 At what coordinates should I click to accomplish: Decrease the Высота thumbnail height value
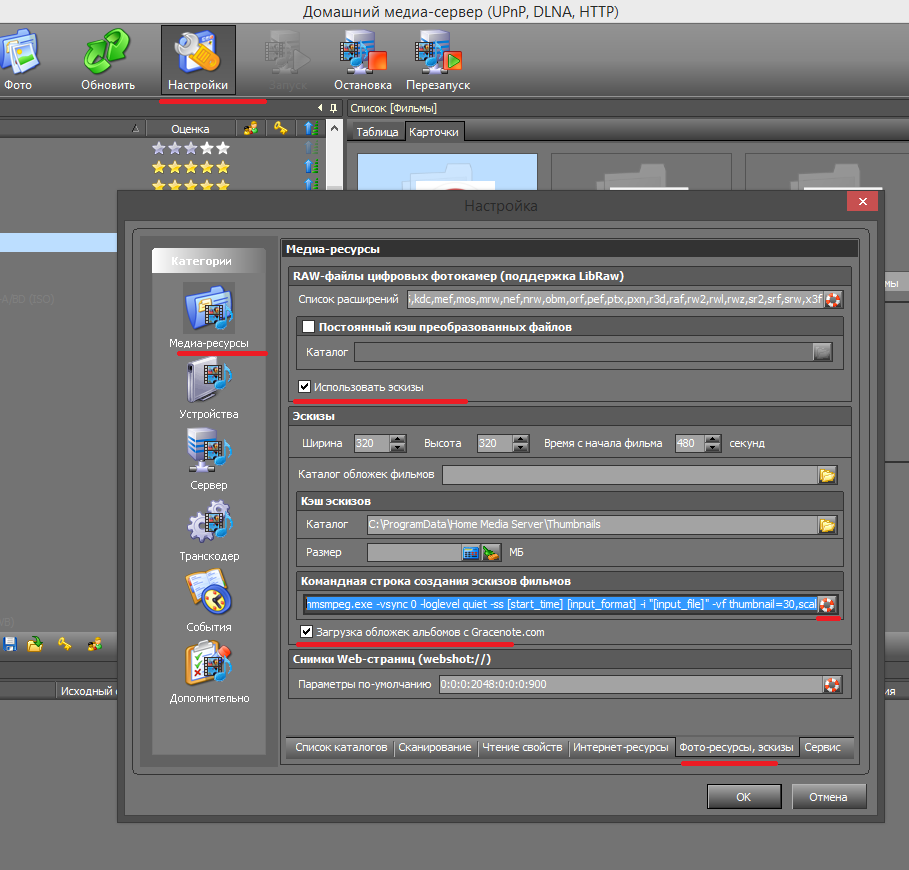coord(516,448)
